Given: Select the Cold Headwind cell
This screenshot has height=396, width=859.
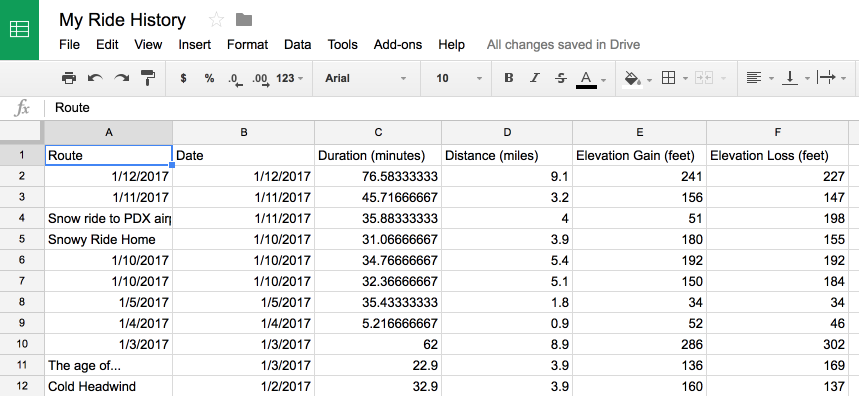Looking at the screenshot, I should [x=108, y=386].
